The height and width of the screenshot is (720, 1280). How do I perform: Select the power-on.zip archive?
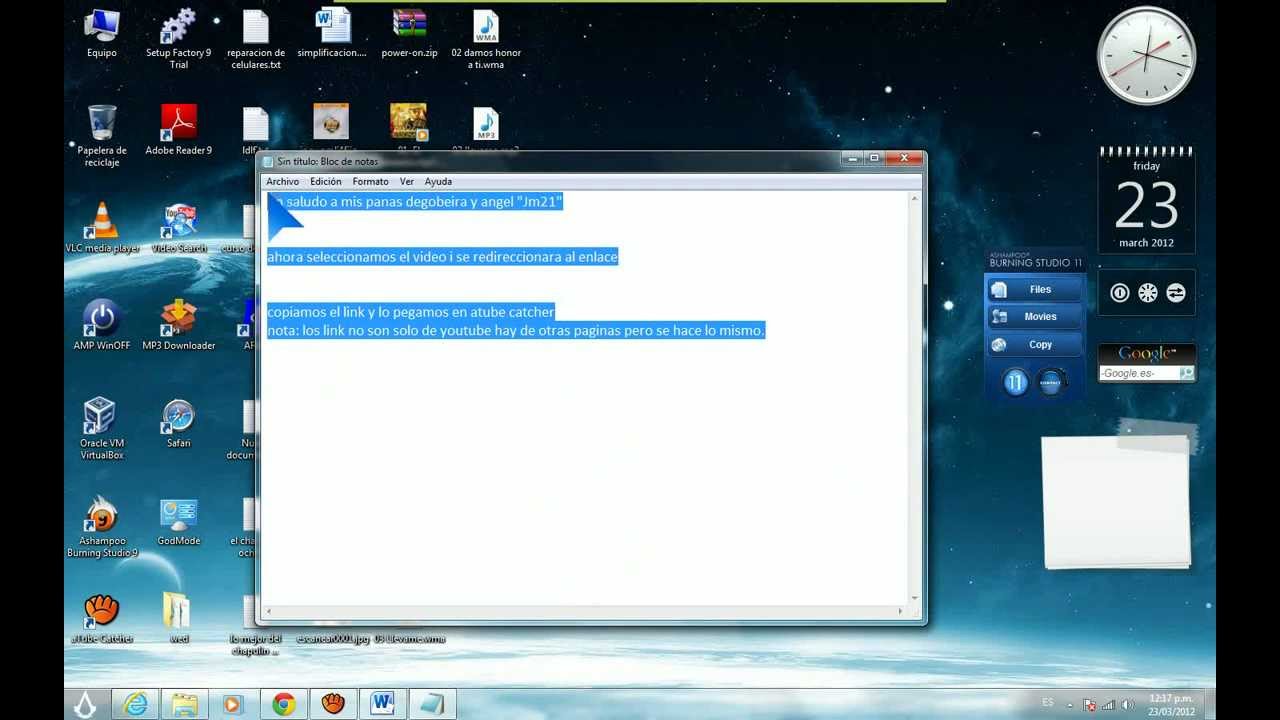[x=409, y=34]
